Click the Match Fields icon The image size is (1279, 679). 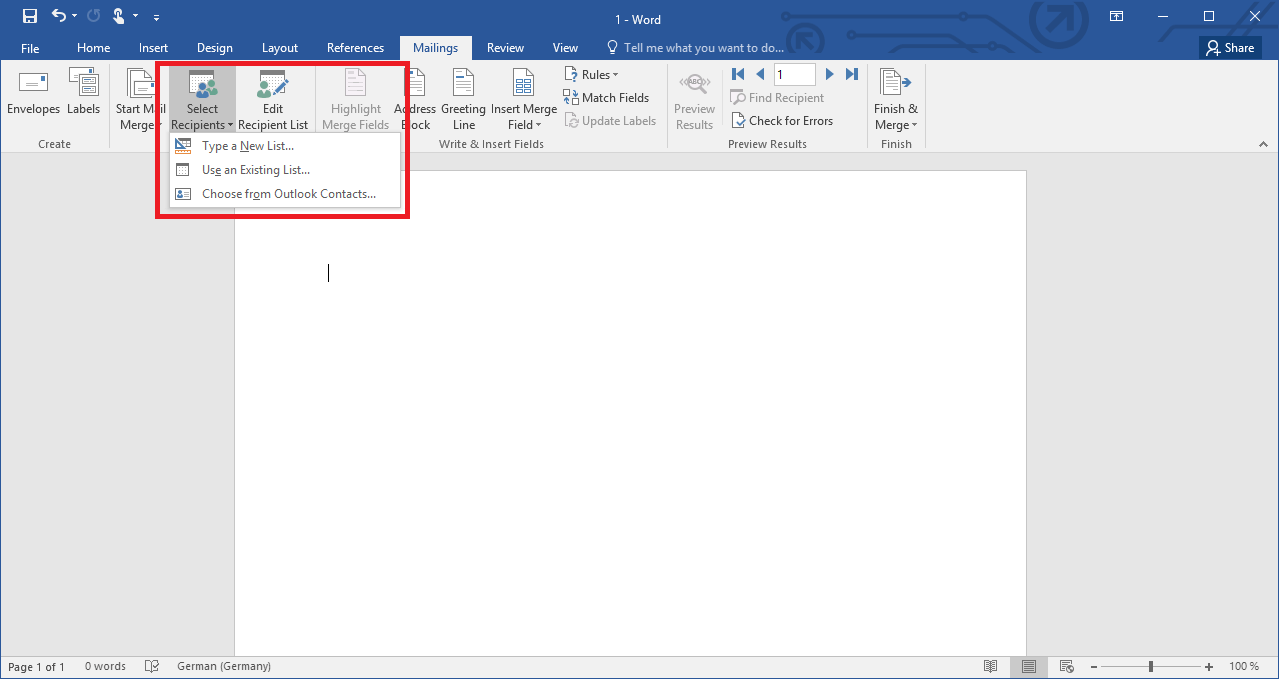point(608,97)
